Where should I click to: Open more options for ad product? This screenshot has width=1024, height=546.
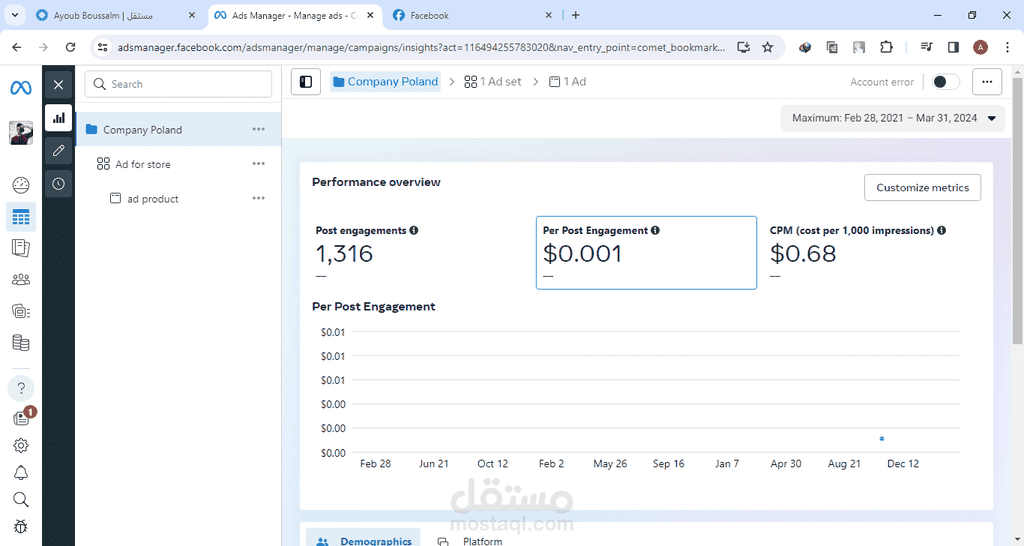click(x=259, y=198)
